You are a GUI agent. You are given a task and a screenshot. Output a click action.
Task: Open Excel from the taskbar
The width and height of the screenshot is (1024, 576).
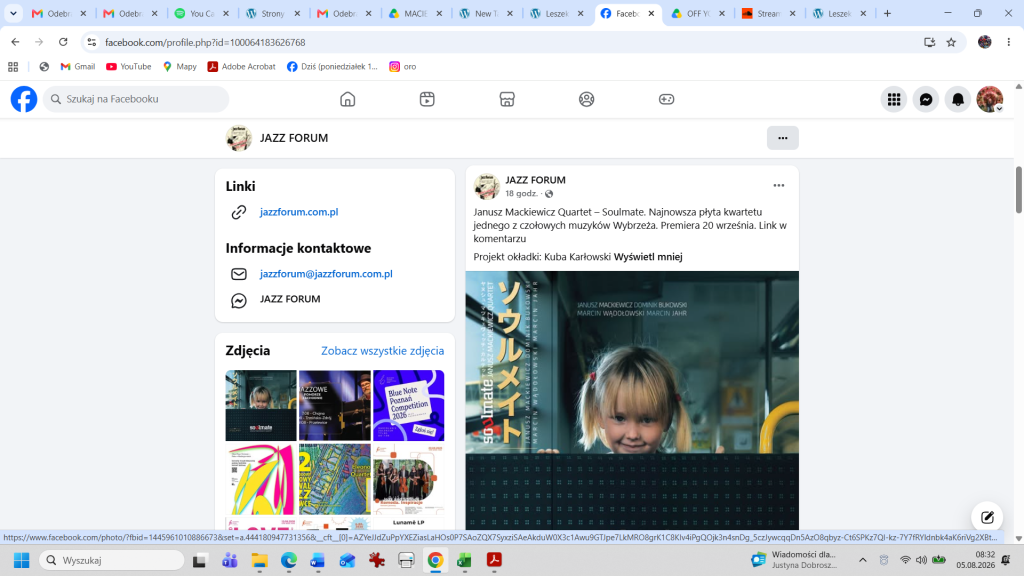[464, 560]
